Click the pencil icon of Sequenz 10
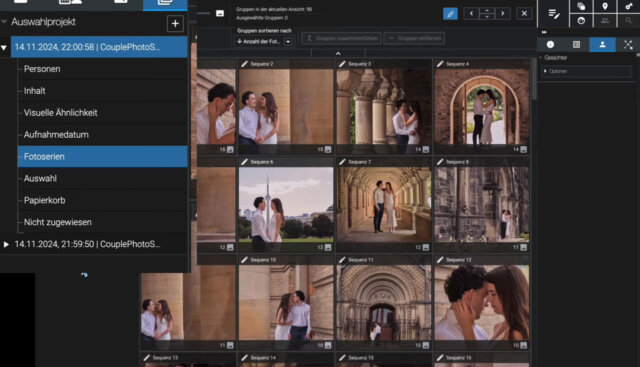The height and width of the screenshot is (367, 640). click(244, 260)
